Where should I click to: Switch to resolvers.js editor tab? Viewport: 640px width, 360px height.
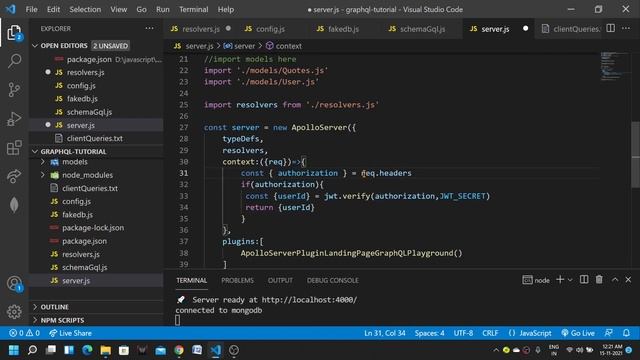[x=200, y=29]
